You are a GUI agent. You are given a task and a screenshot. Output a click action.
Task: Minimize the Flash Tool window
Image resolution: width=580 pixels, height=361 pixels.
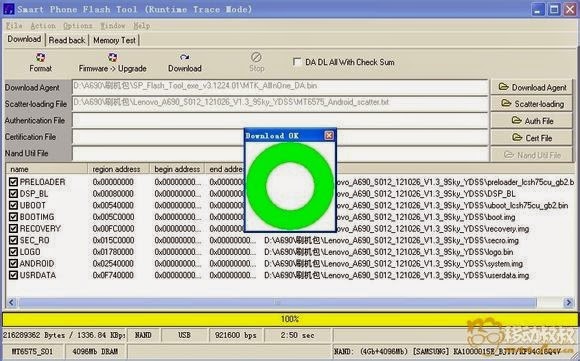538,9
